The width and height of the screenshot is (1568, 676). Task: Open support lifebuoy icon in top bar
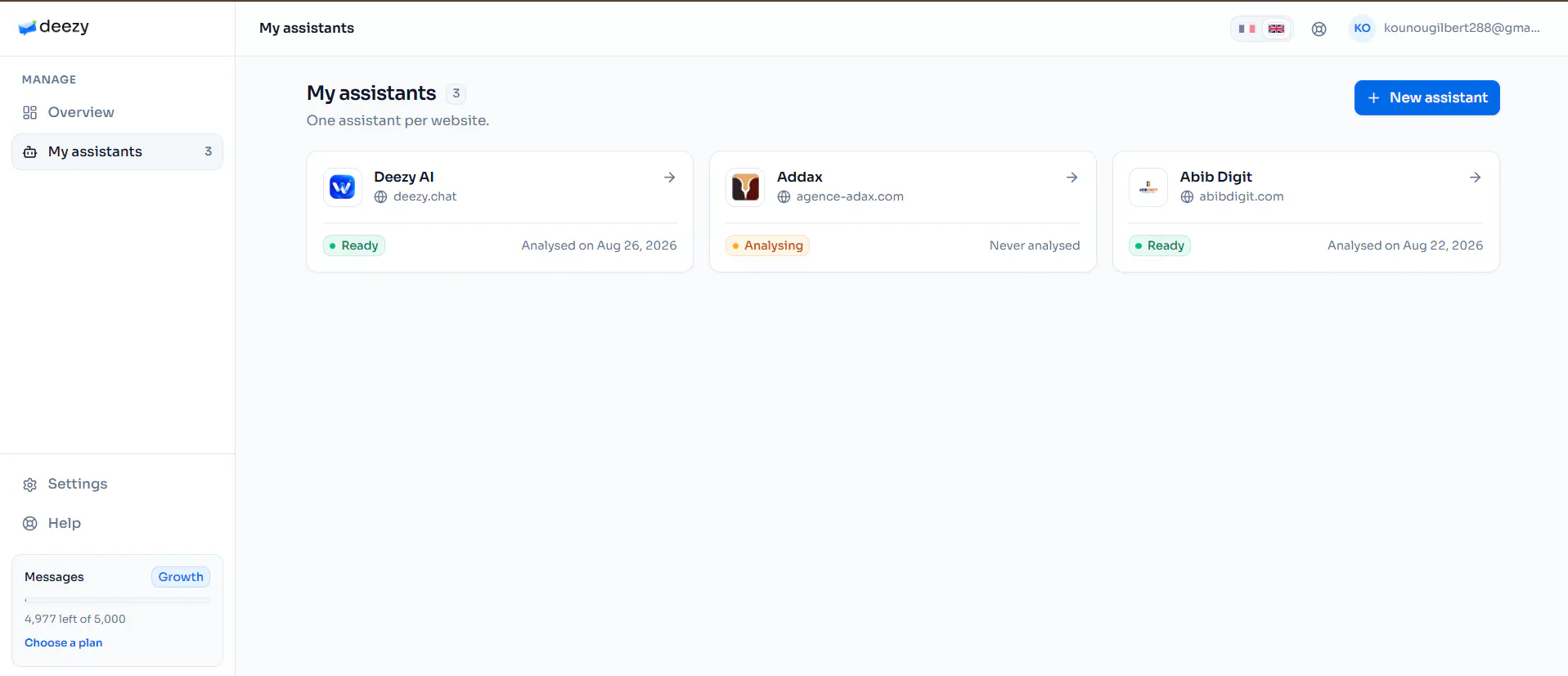(1319, 29)
